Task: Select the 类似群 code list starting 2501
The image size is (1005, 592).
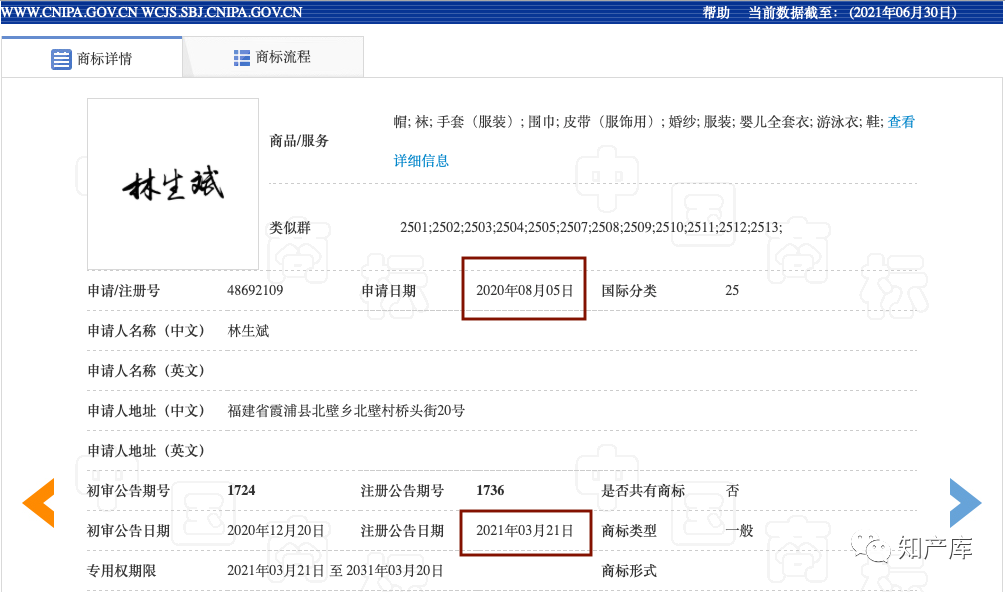Action: pos(590,228)
